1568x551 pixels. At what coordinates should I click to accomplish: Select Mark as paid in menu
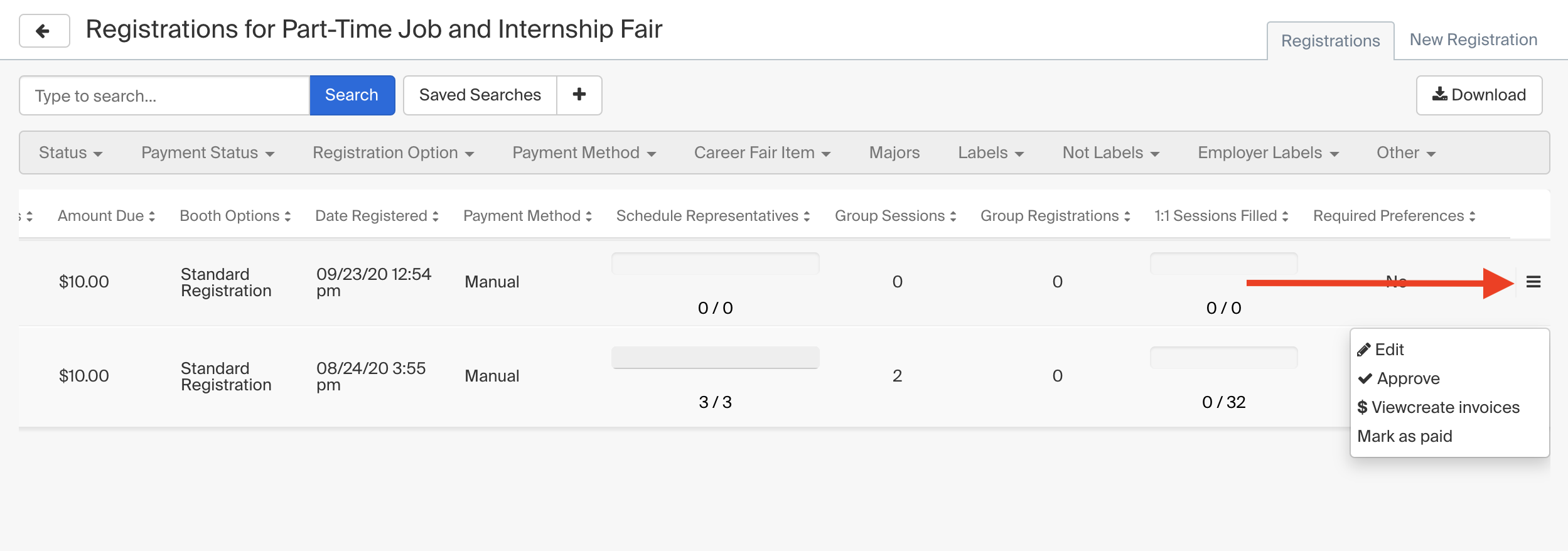point(1404,436)
